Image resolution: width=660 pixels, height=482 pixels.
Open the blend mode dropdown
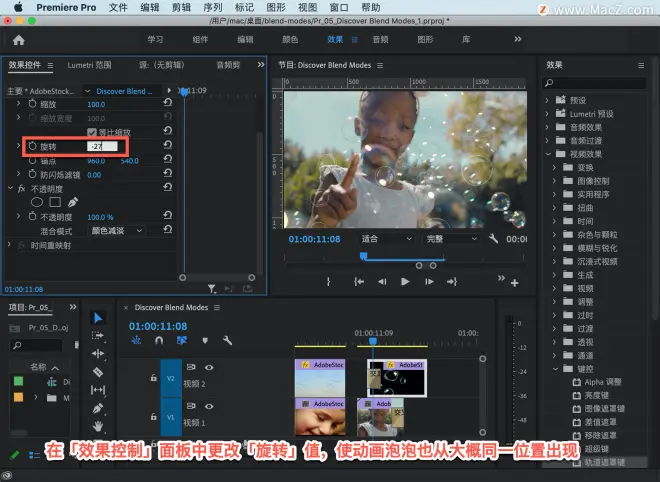coord(117,231)
